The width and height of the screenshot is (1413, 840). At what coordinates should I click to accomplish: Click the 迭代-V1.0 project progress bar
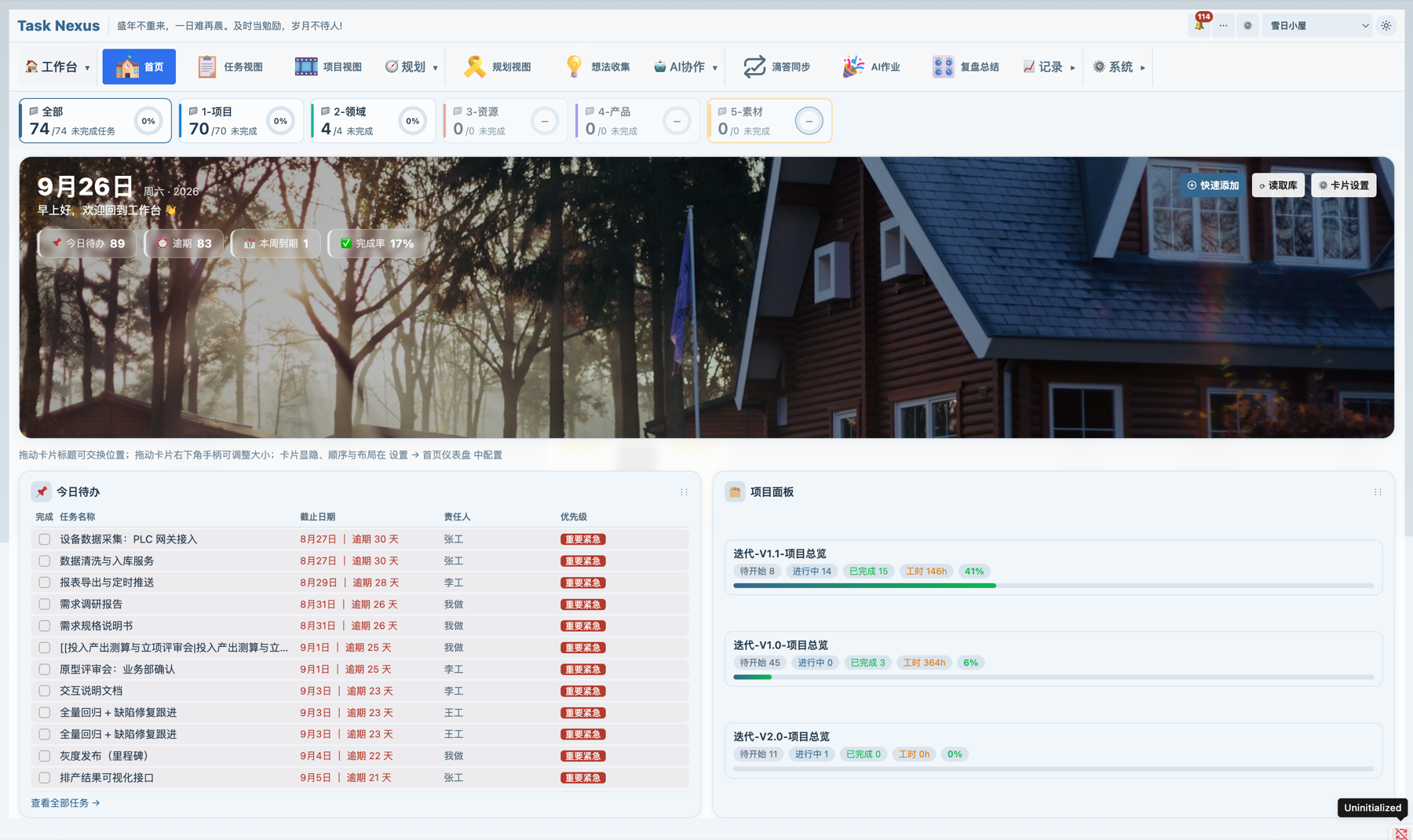[x=1053, y=677]
